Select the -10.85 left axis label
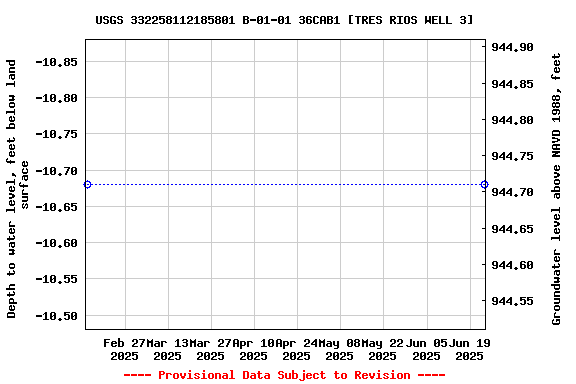The image size is (576, 384). (57, 62)
